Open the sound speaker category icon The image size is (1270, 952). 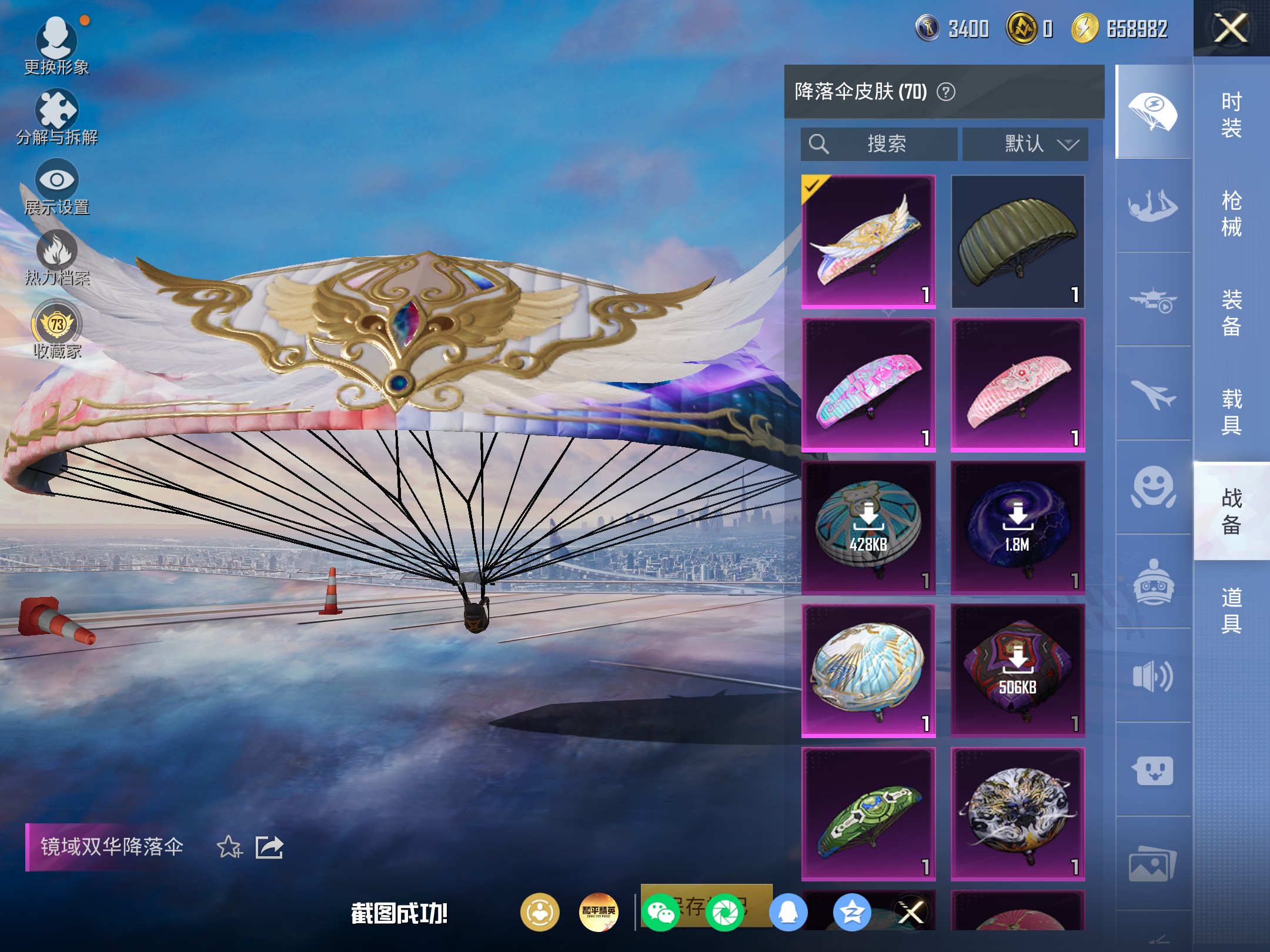pyautogui.click(x=1152, y=676)
